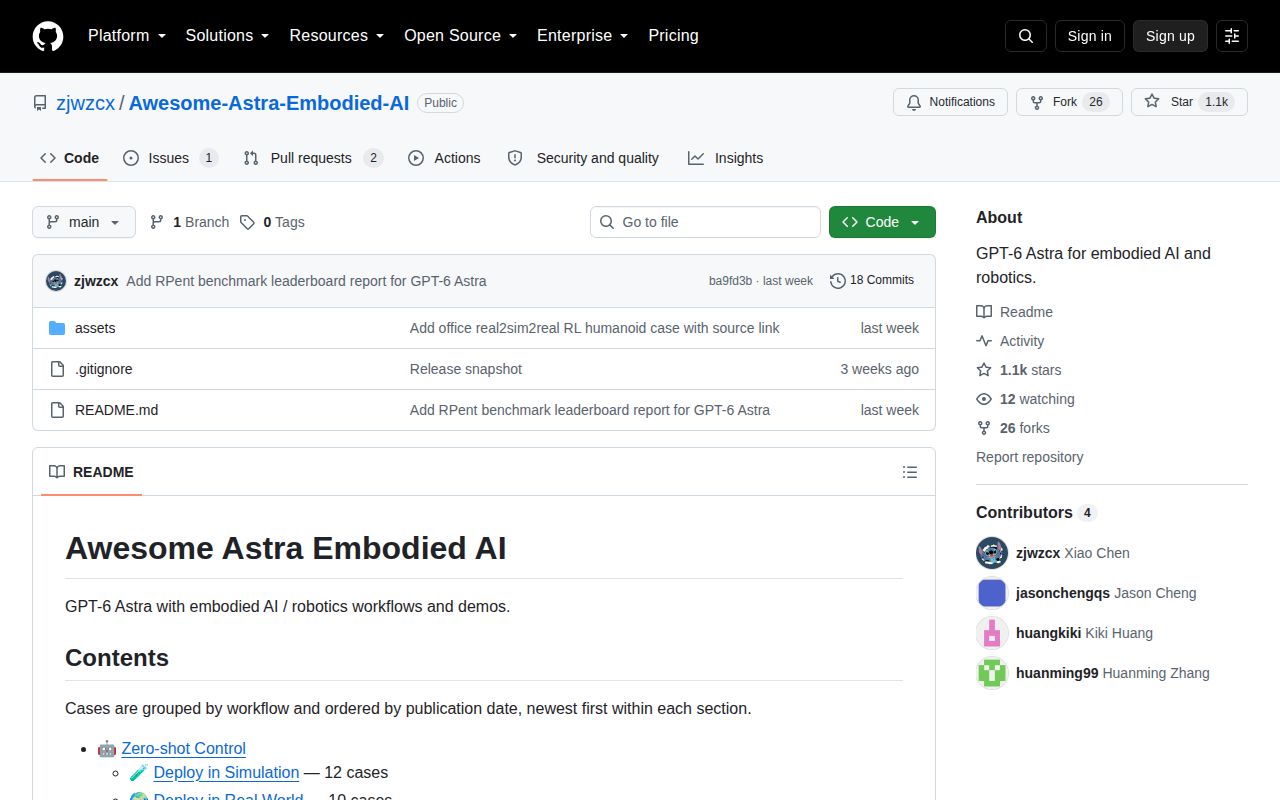Viewport: 1280px width, 800px height.
Task: Open latest commit message about RPent benchmark
Action: 306,281
